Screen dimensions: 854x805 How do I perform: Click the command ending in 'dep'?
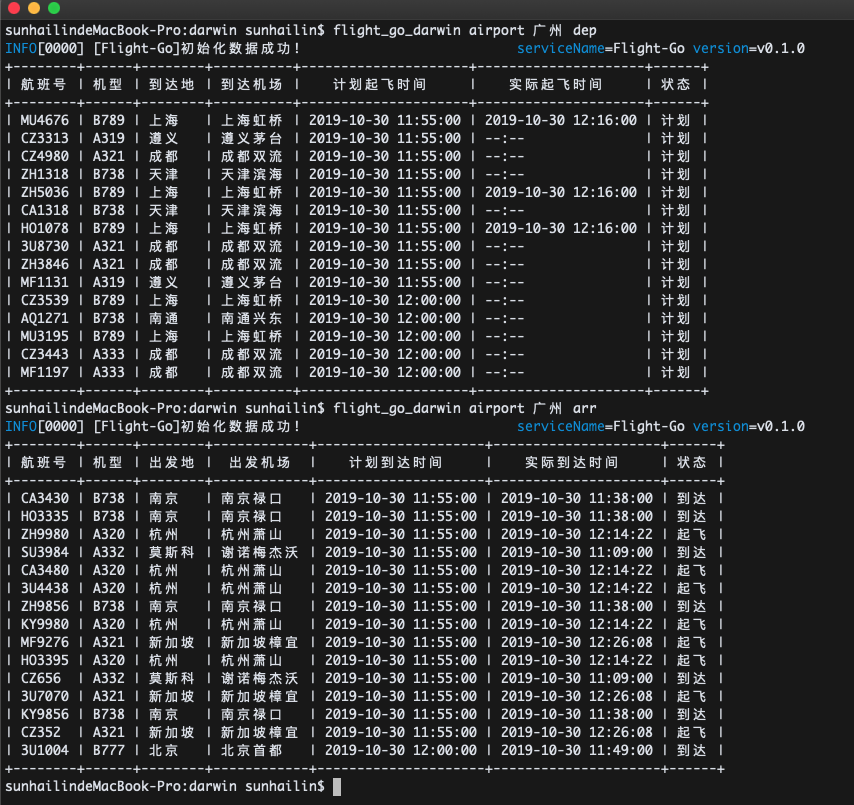(465, 30)
